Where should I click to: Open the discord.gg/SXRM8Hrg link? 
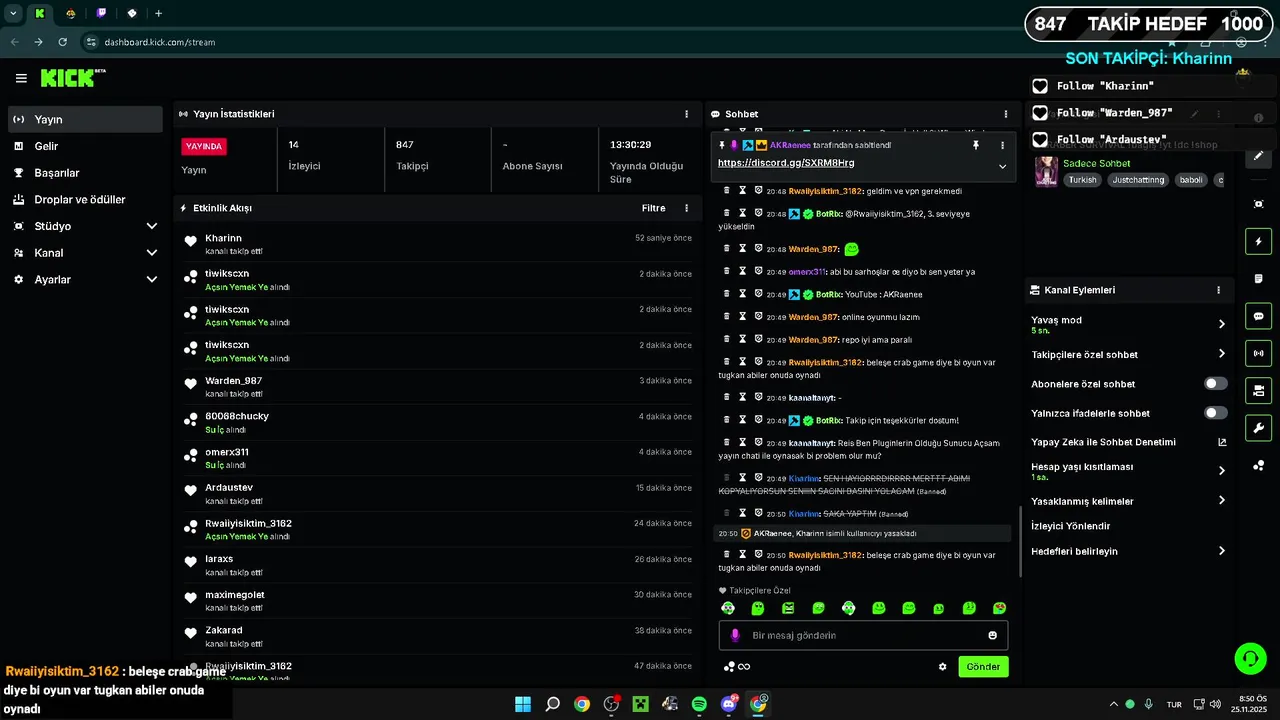tap(786, 163)
